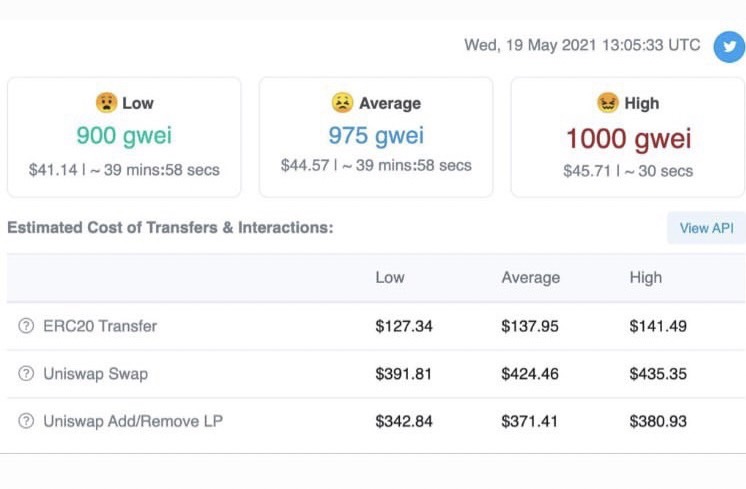The width and height of the screenshot is (746, 489).
Task: Click the Uniswap Swap row label
Action: [96, 373]
